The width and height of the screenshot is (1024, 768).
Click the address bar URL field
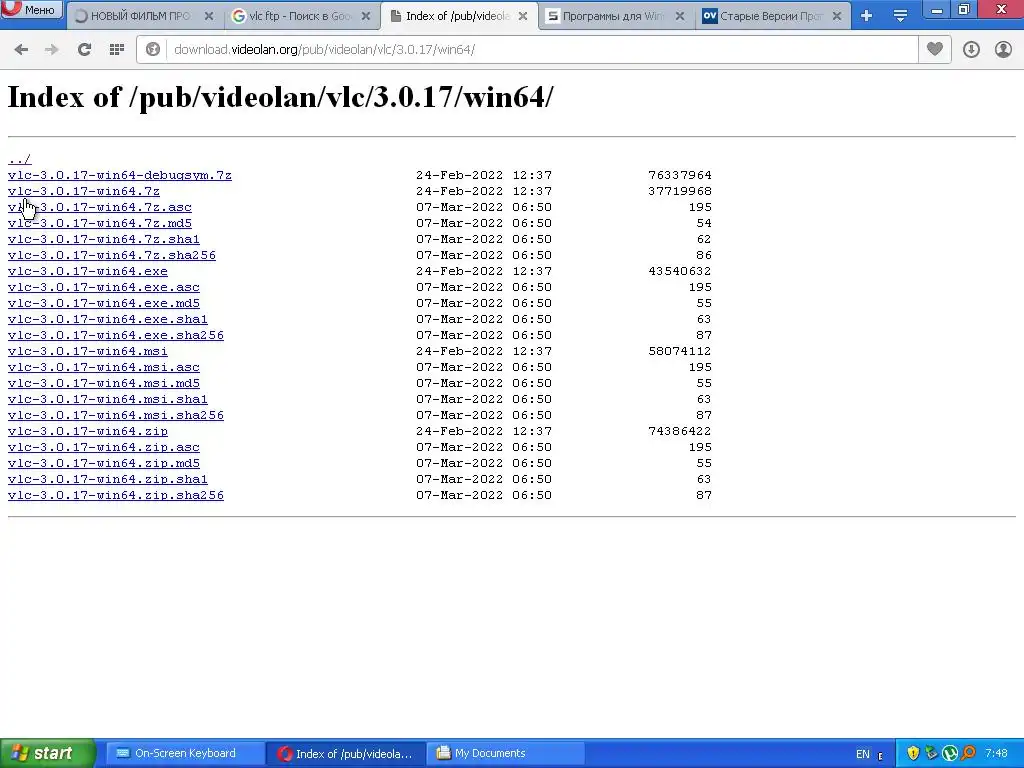[x=542, y=50]
